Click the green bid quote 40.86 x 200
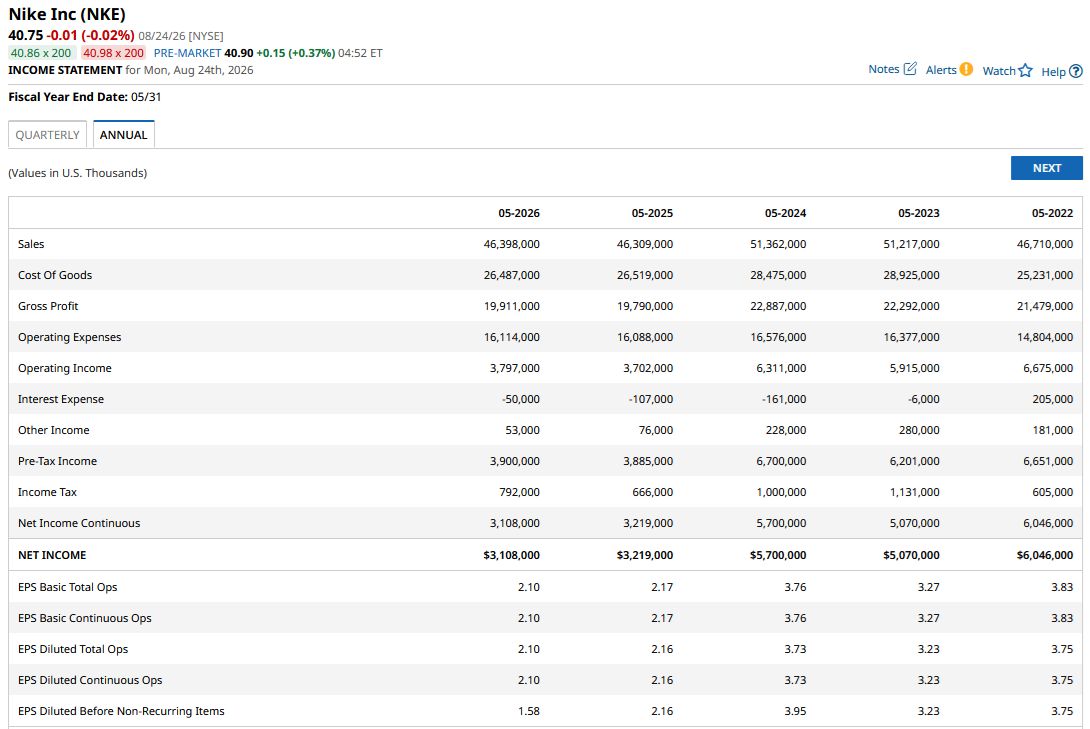This screenshot has height=729, width=1090. click(x=41, y=53)
